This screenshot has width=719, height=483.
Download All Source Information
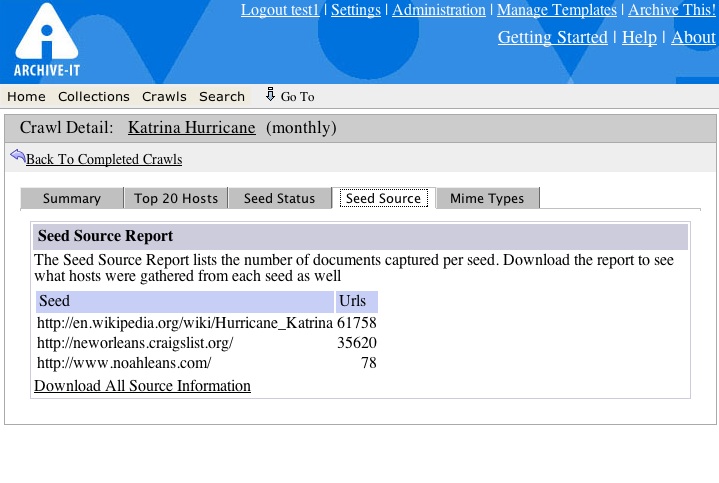click(142, 386)
